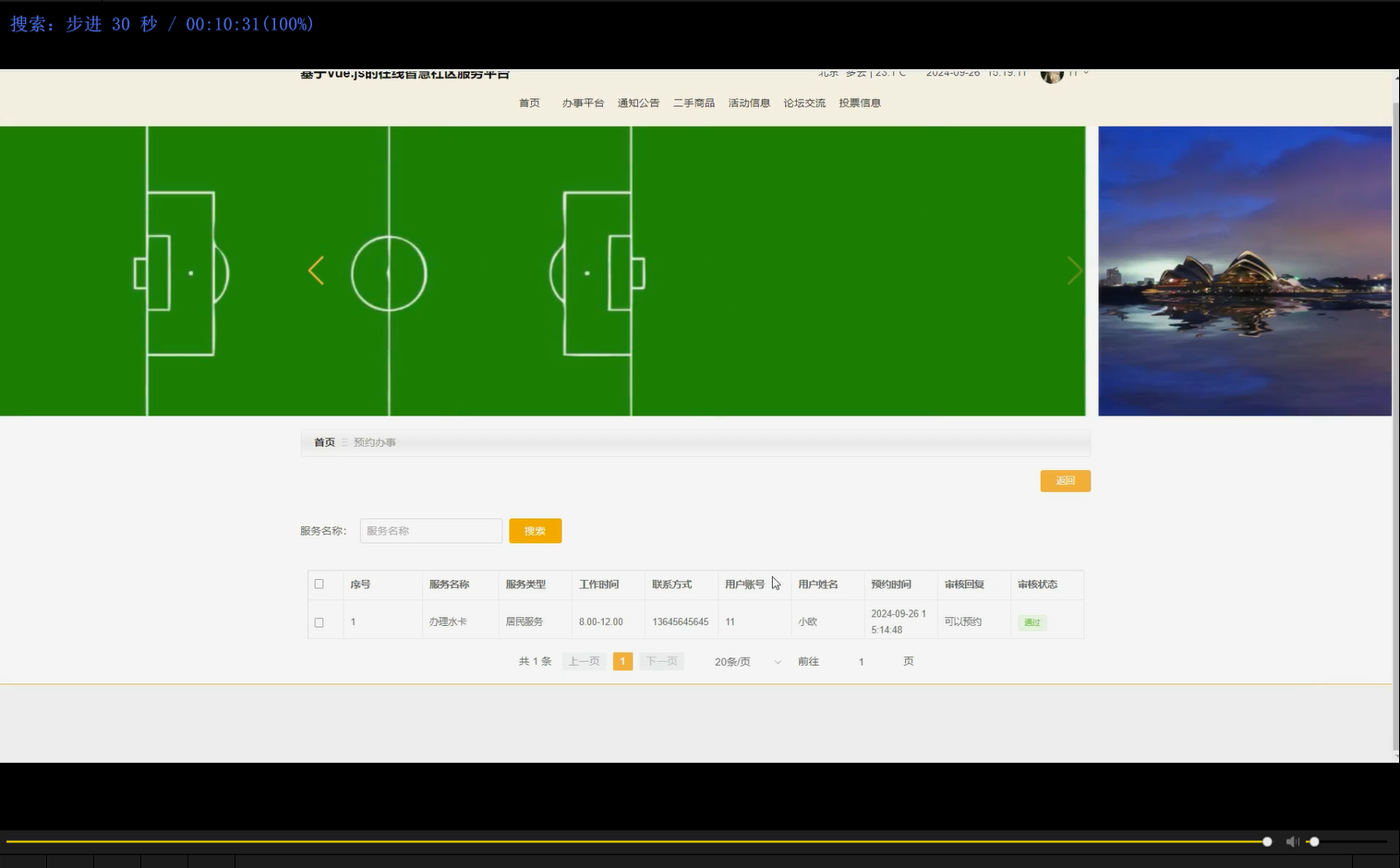Select the header row select-all checkbox
Screen dimensions: 1400x868
[320, 585]
